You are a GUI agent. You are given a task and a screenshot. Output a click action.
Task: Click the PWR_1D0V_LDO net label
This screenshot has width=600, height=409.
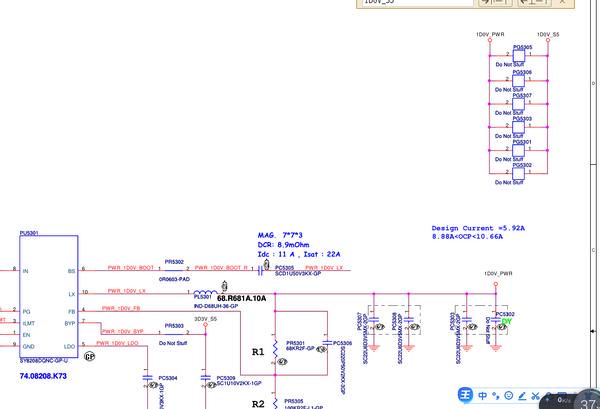(x=117, y=343)
